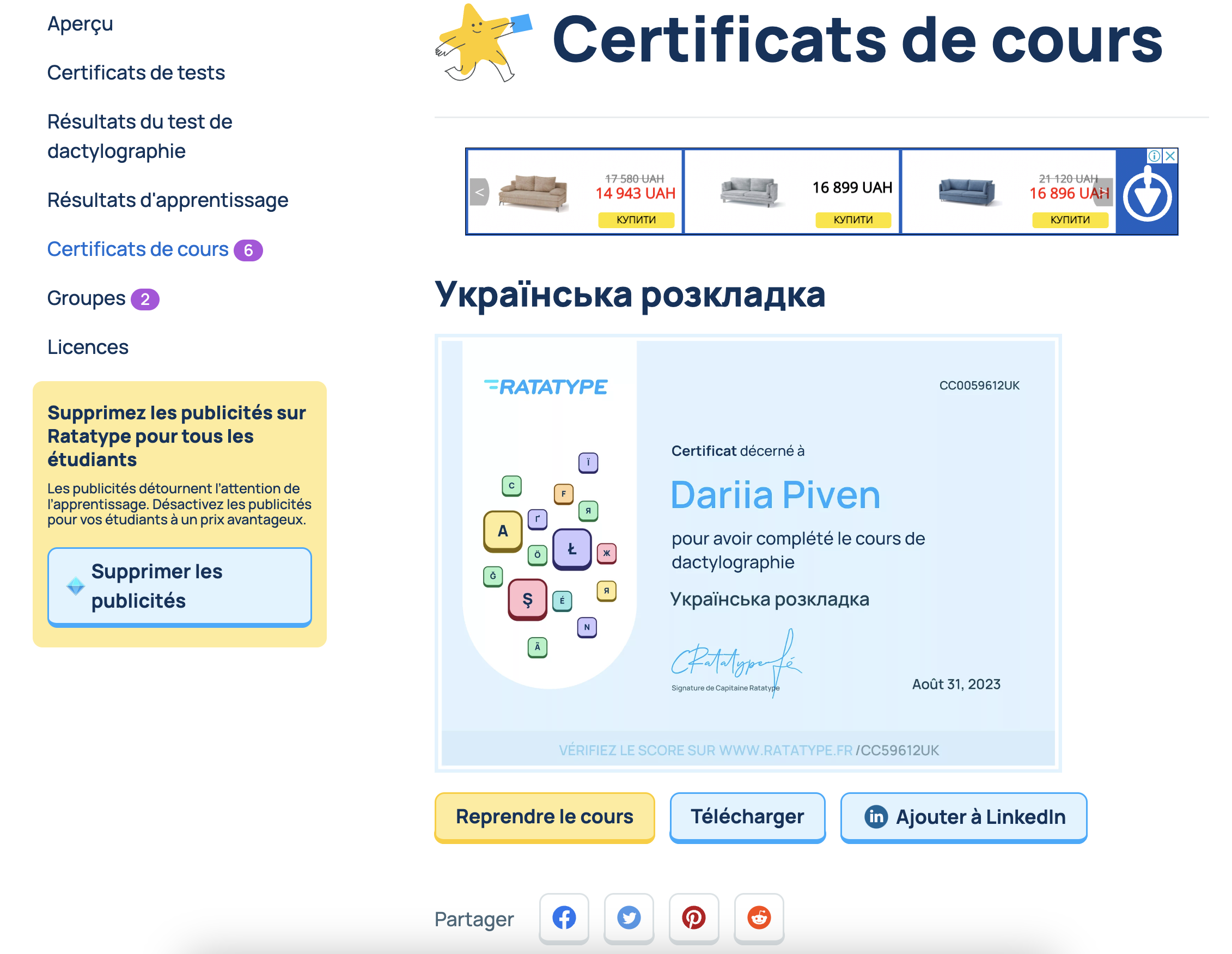Click the 14 943 UAH price
Image resolution: width=1232 pixels, height=954 pixels.
[635, 193]
